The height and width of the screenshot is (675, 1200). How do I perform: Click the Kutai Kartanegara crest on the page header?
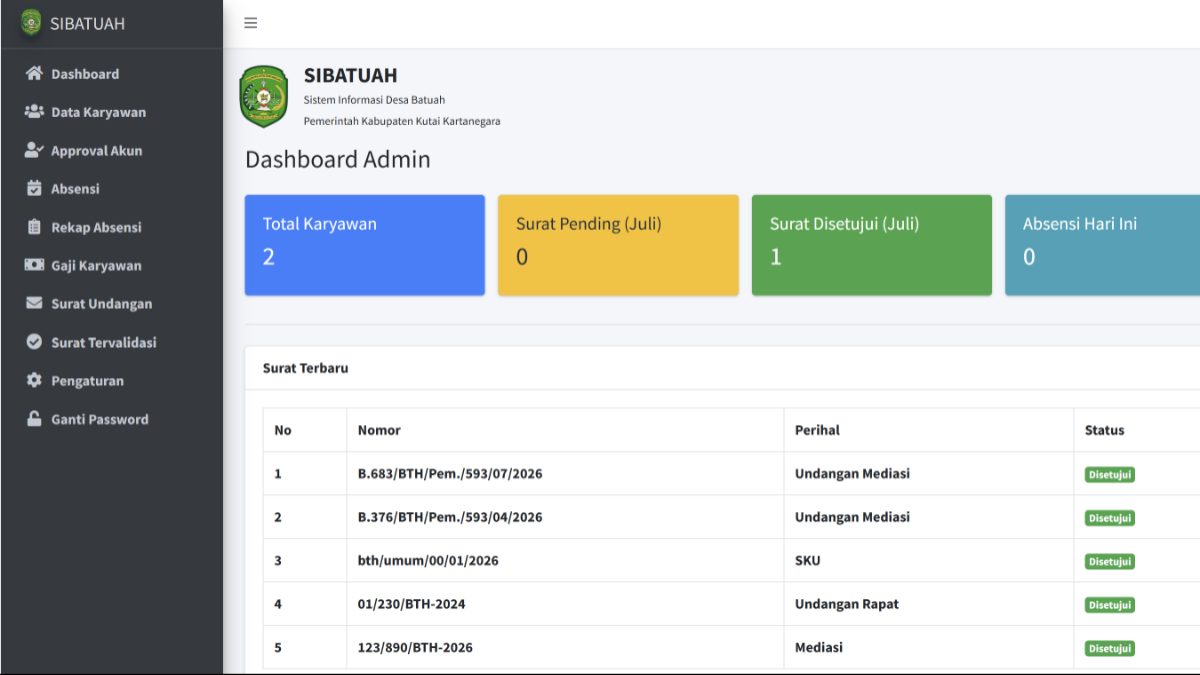click(264, 96)
